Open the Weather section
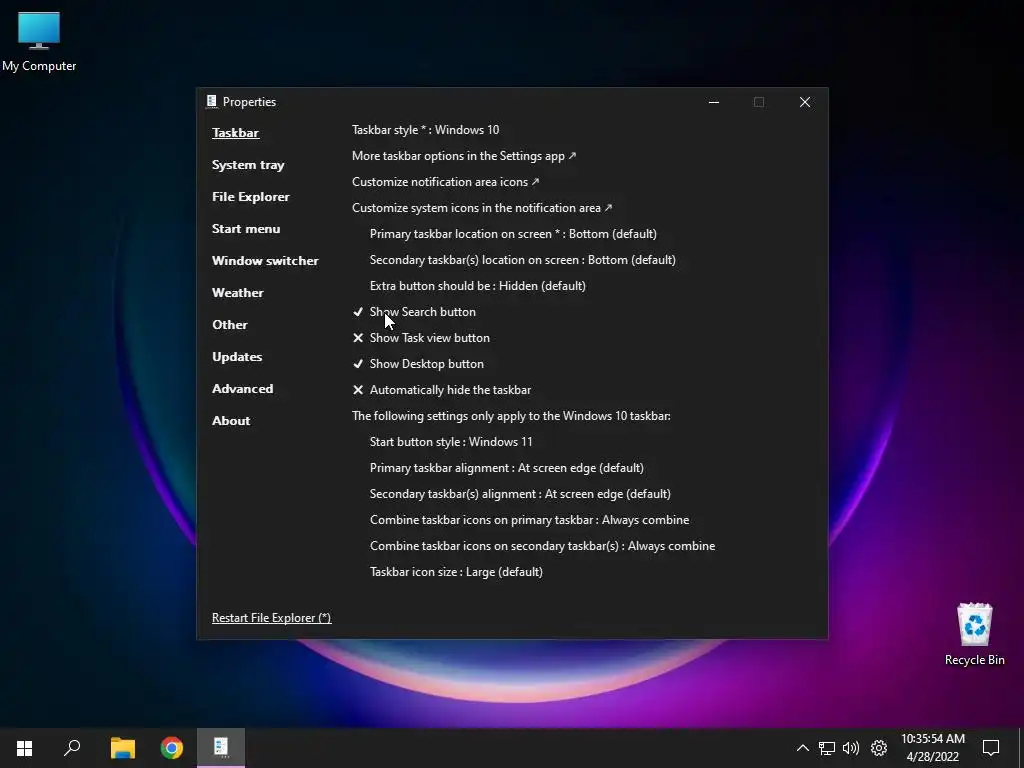The width and height of the screenshot is (1024, 768). coord(238,293)
